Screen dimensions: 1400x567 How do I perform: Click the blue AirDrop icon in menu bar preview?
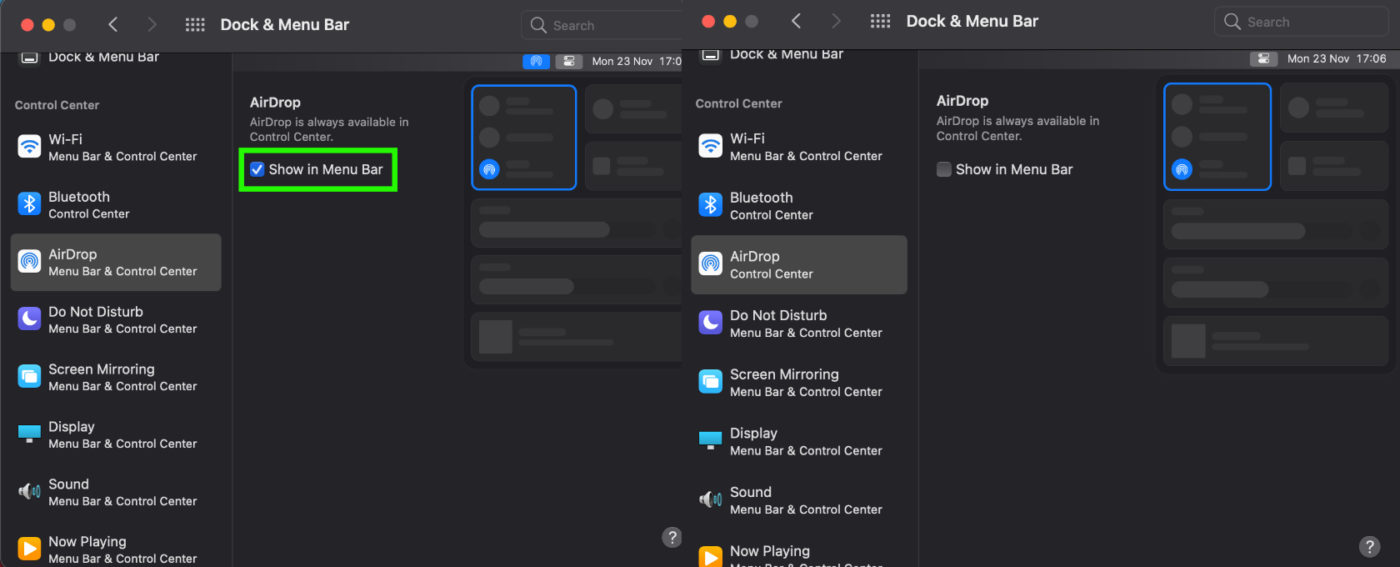click(536, 61)
